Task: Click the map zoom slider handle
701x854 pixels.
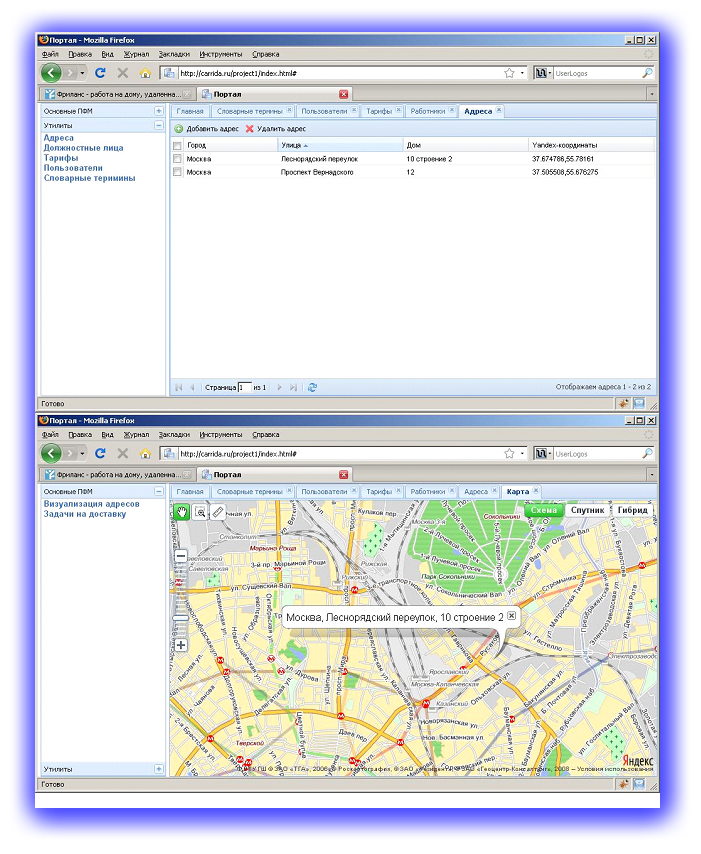Action: [x=180, y=619]
